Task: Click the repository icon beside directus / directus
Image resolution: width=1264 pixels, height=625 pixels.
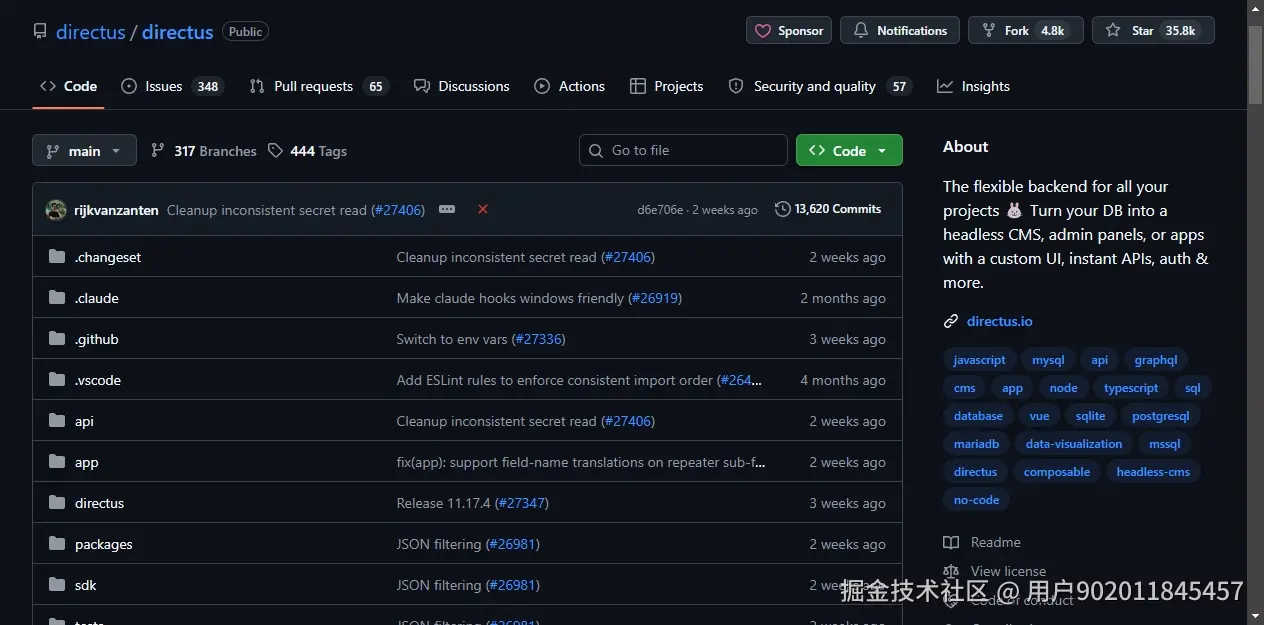Action: point(40,31)
